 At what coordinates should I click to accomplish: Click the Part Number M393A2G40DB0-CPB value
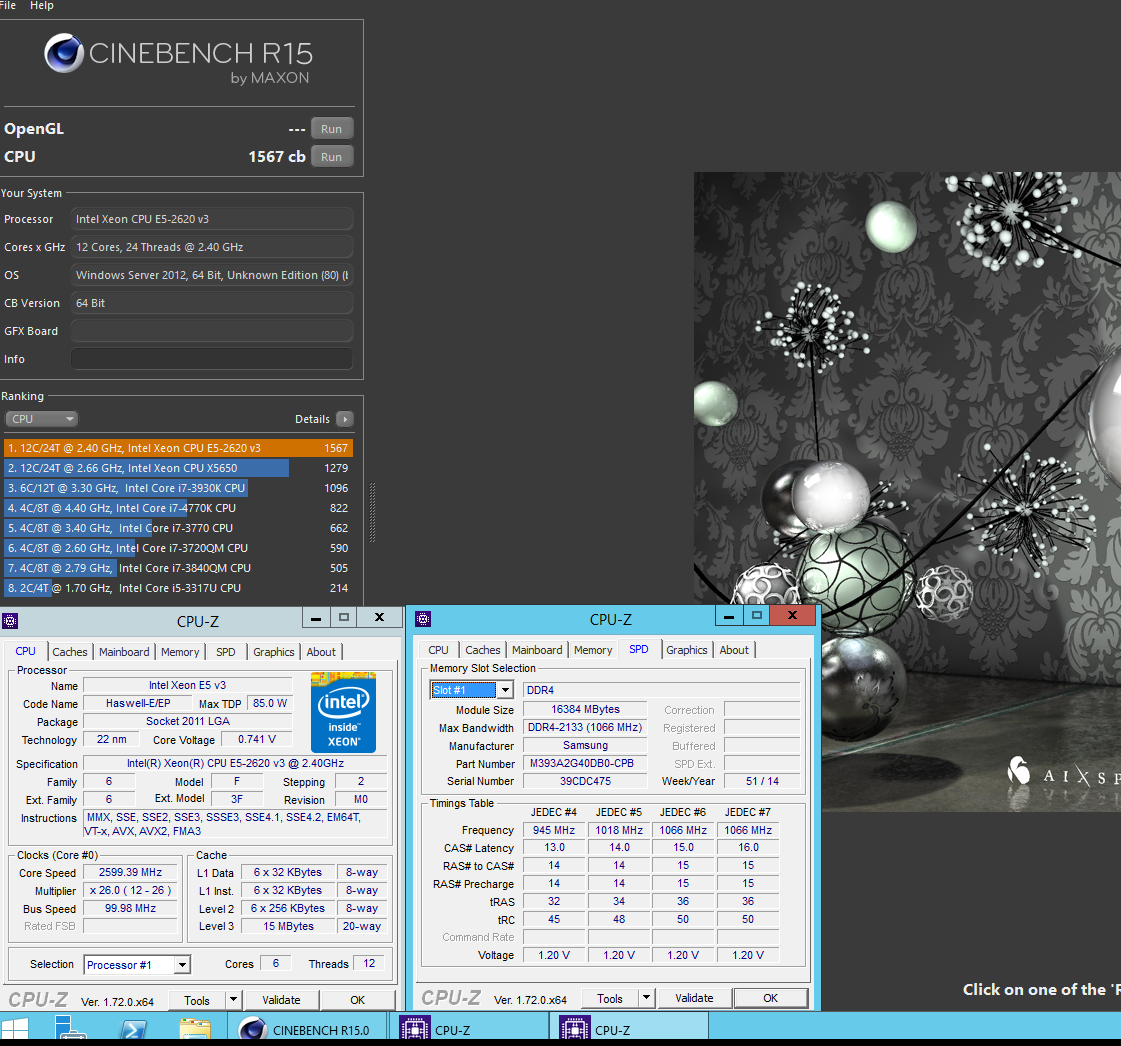(x=585, y=764)
